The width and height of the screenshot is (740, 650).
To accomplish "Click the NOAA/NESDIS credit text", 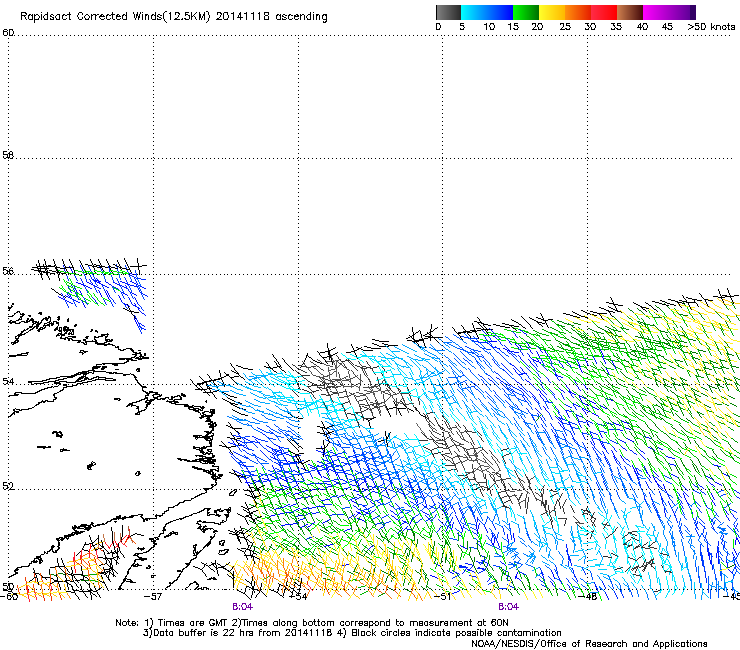I will point(589,644).
